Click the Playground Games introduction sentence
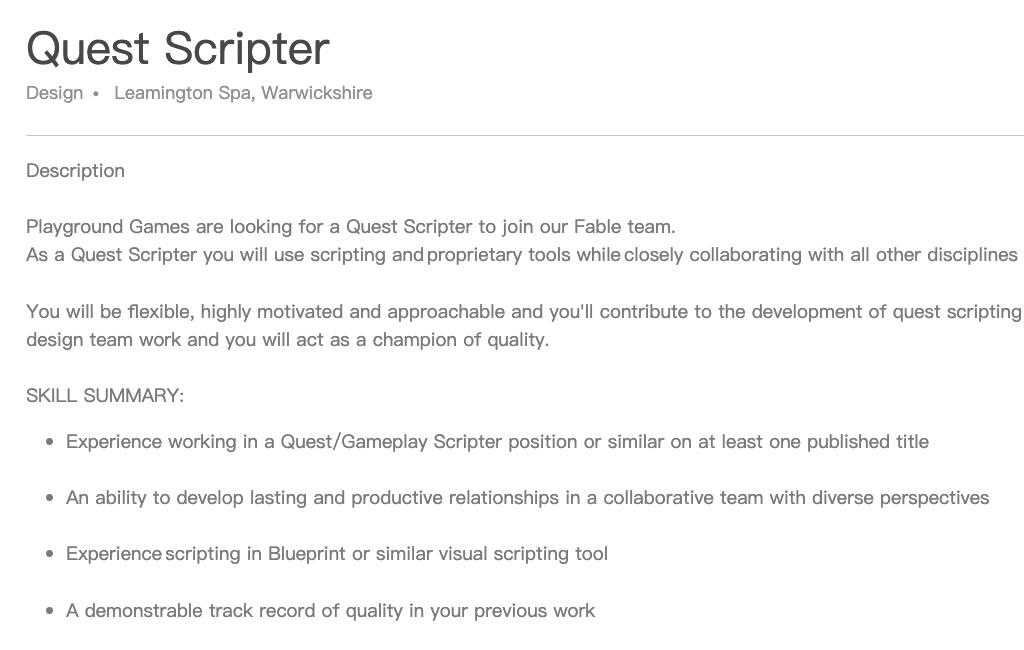Image resolution: width=1024 pixels, height=650 pixels. click(x=350, y=227)
